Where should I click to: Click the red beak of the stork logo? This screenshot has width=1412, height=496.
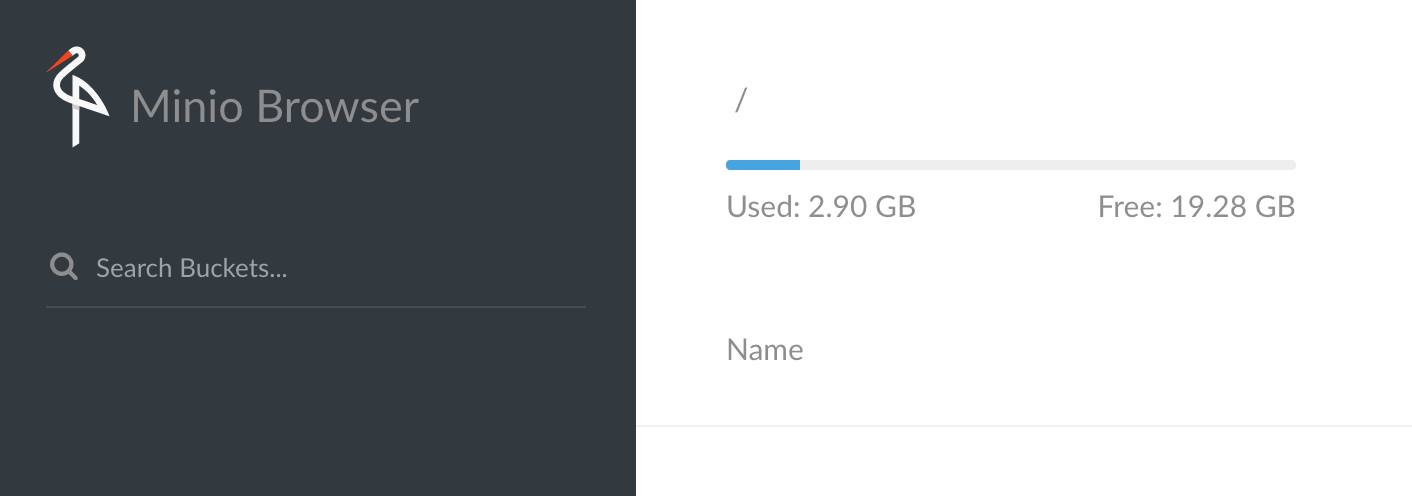[x=58, y=61]
